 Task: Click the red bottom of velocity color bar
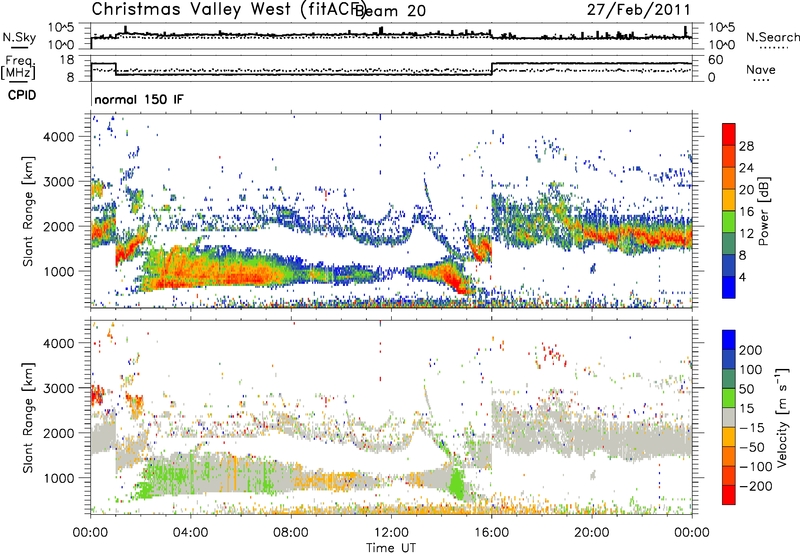729,495
